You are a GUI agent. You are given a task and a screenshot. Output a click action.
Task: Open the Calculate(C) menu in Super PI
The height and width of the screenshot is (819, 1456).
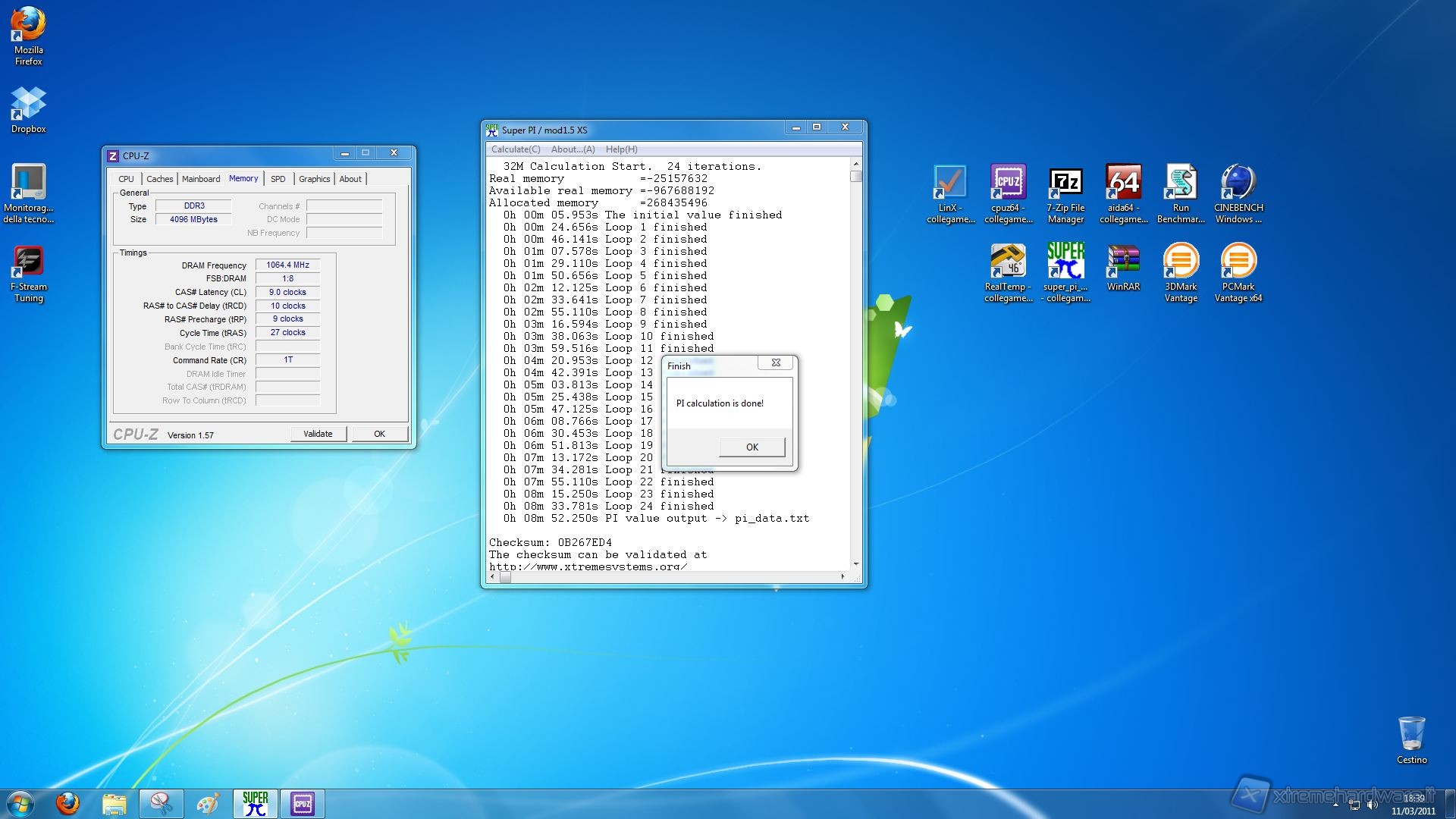click(516, 149)
